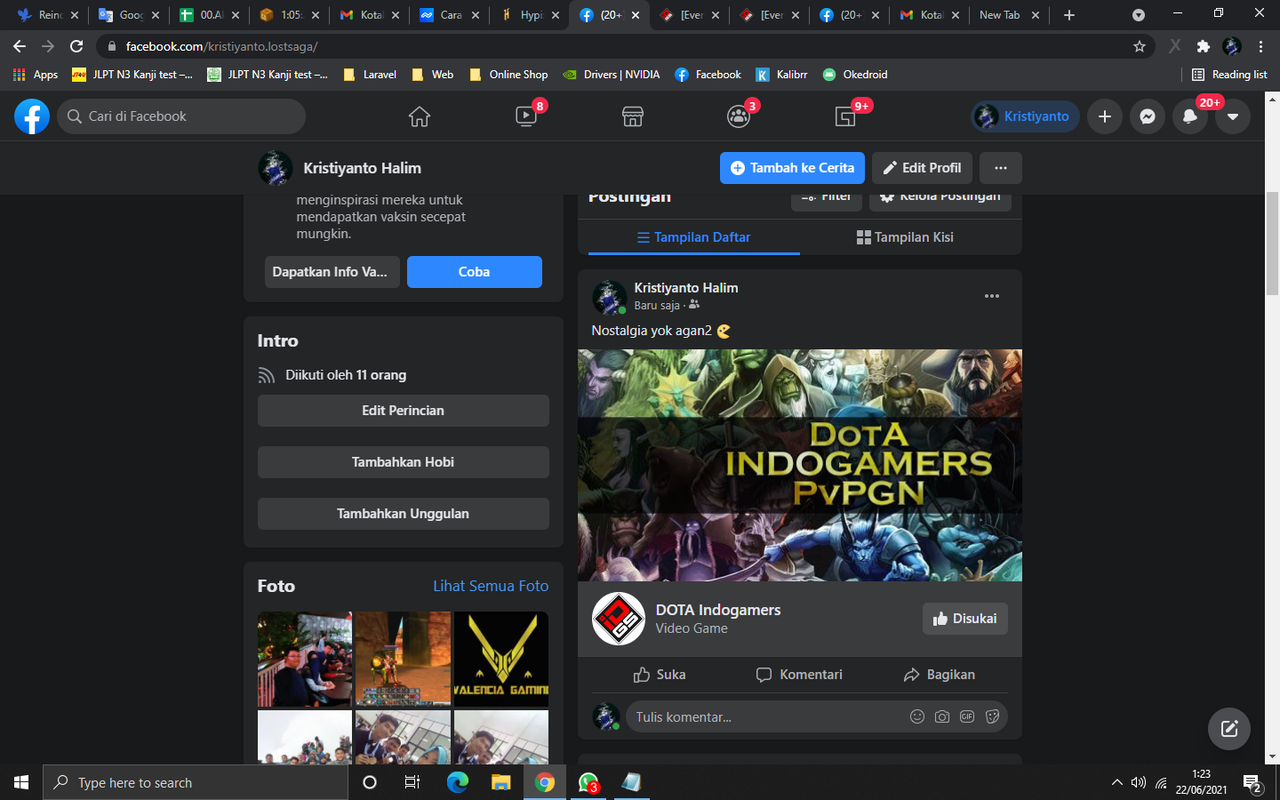The width and height of the screenshot is (1280, 800).
Task: Click Kristiyanto profile chip in header
Action: (1026, 116)
